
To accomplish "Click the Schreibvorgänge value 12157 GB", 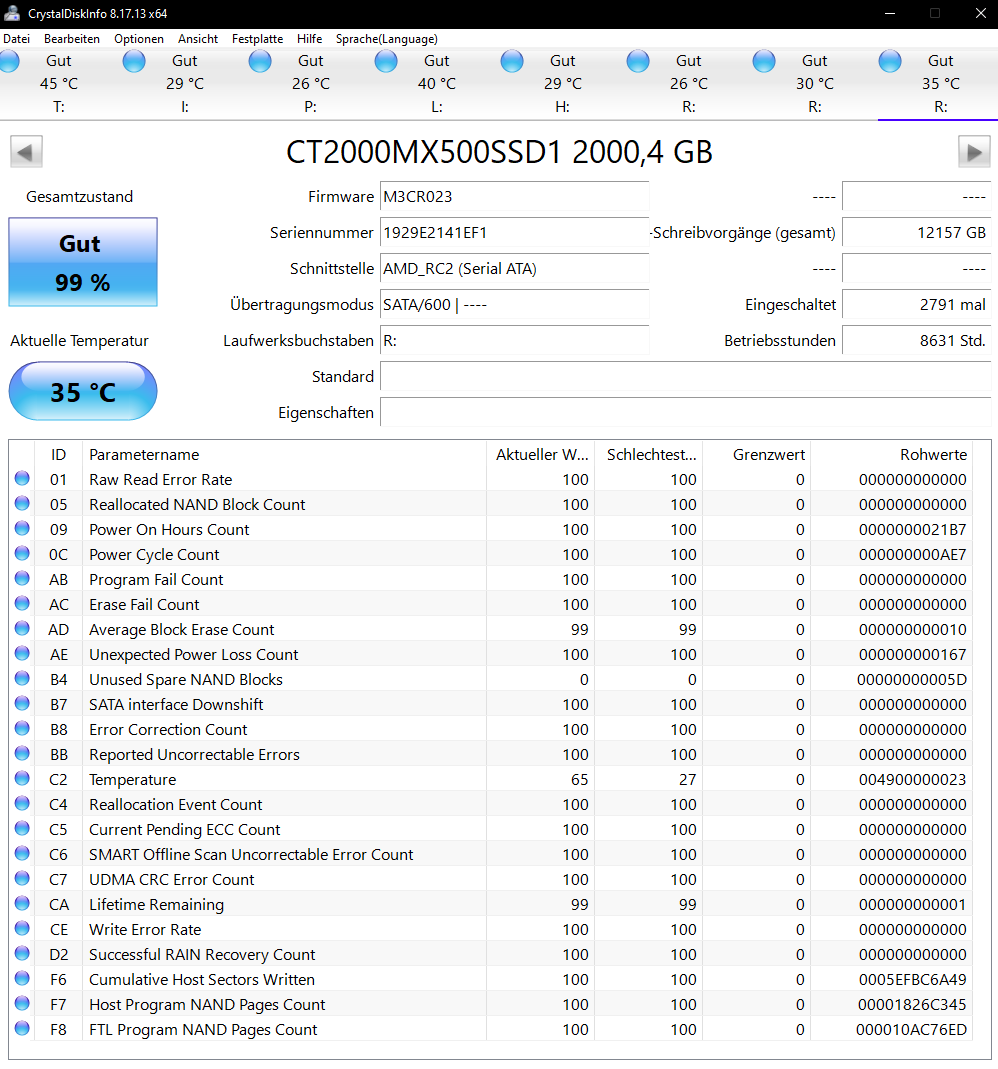I will pyautogui.click(x=916, y=232).
